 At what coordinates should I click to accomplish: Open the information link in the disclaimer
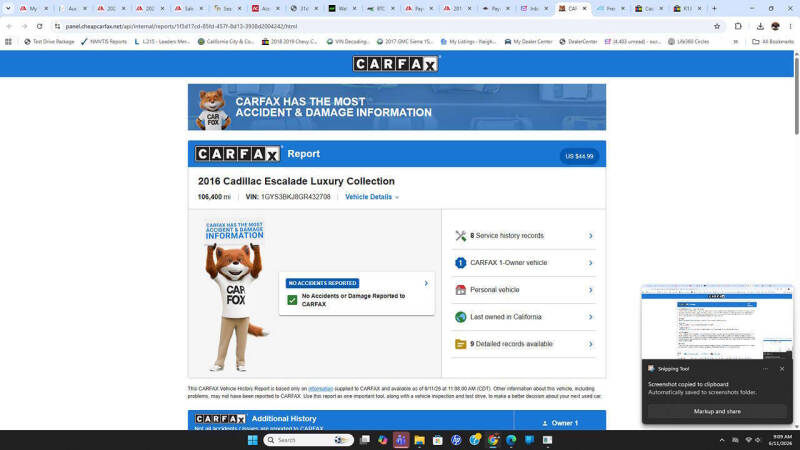(x=320, y=389)
